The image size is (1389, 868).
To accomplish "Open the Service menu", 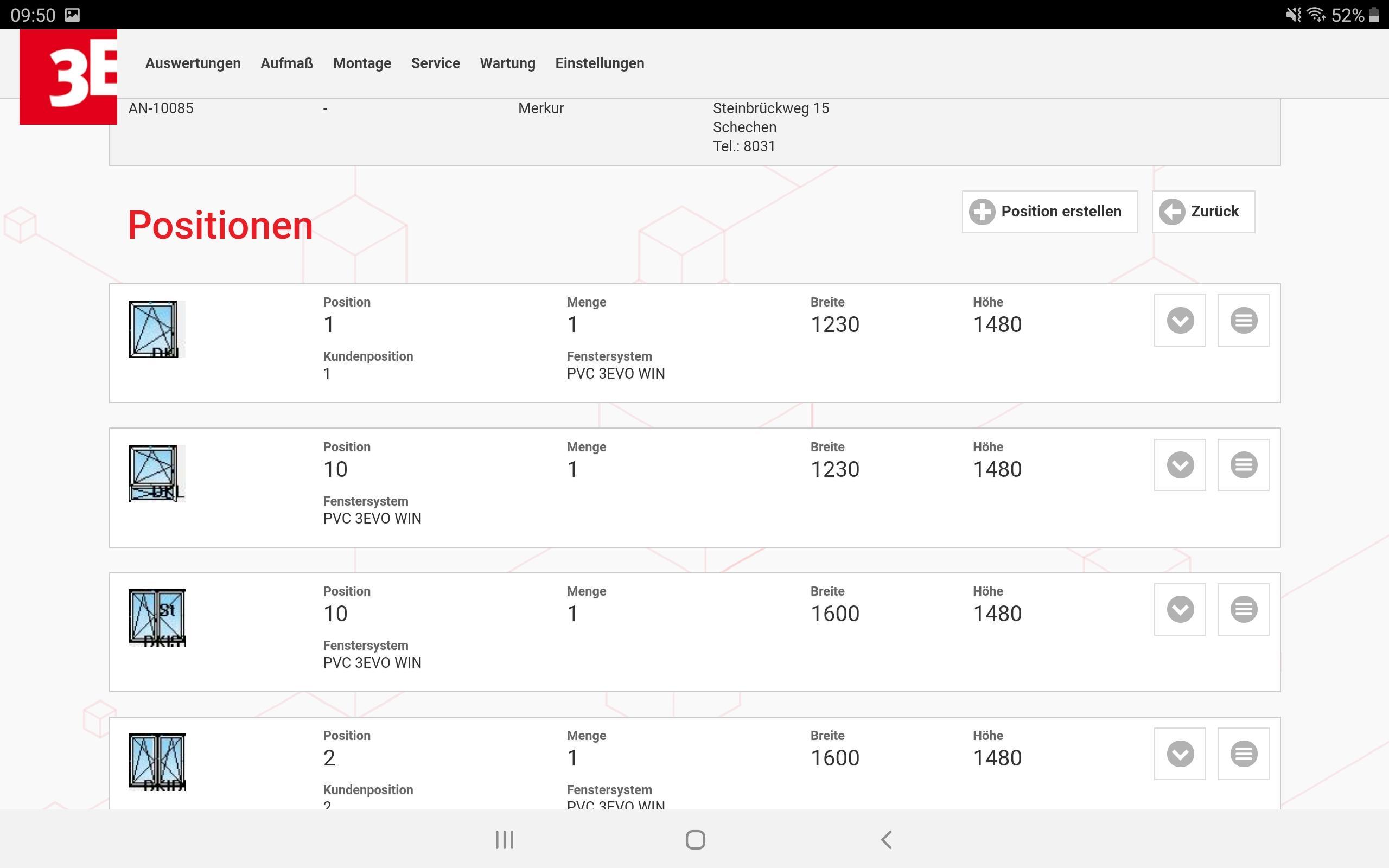I will 436,63.
